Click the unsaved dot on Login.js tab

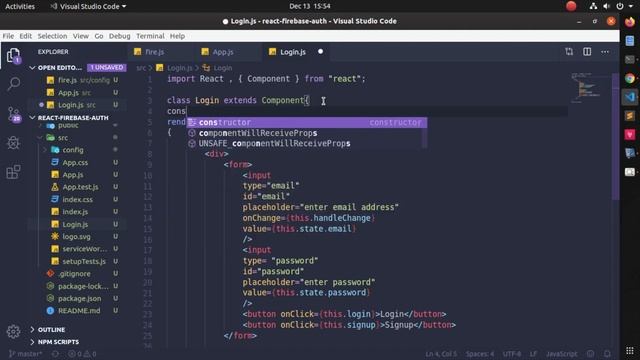[x=320, y=51]
